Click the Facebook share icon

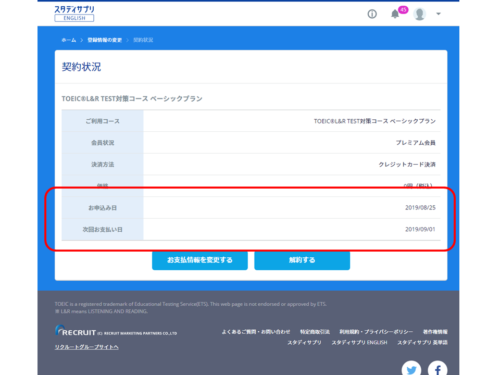coord(438,368)
